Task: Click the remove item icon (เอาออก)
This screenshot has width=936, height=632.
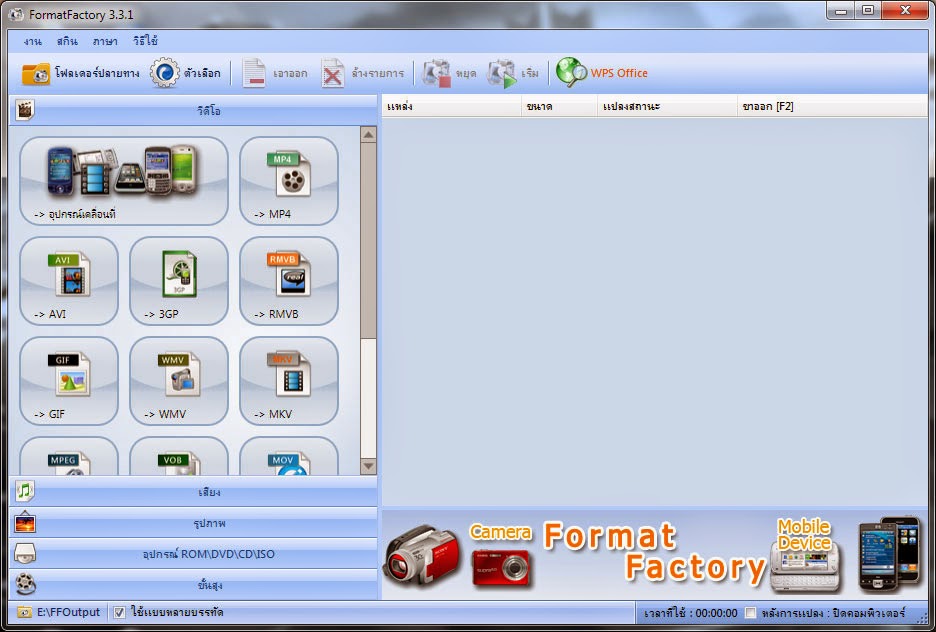Action: click(x=254, y=73)
